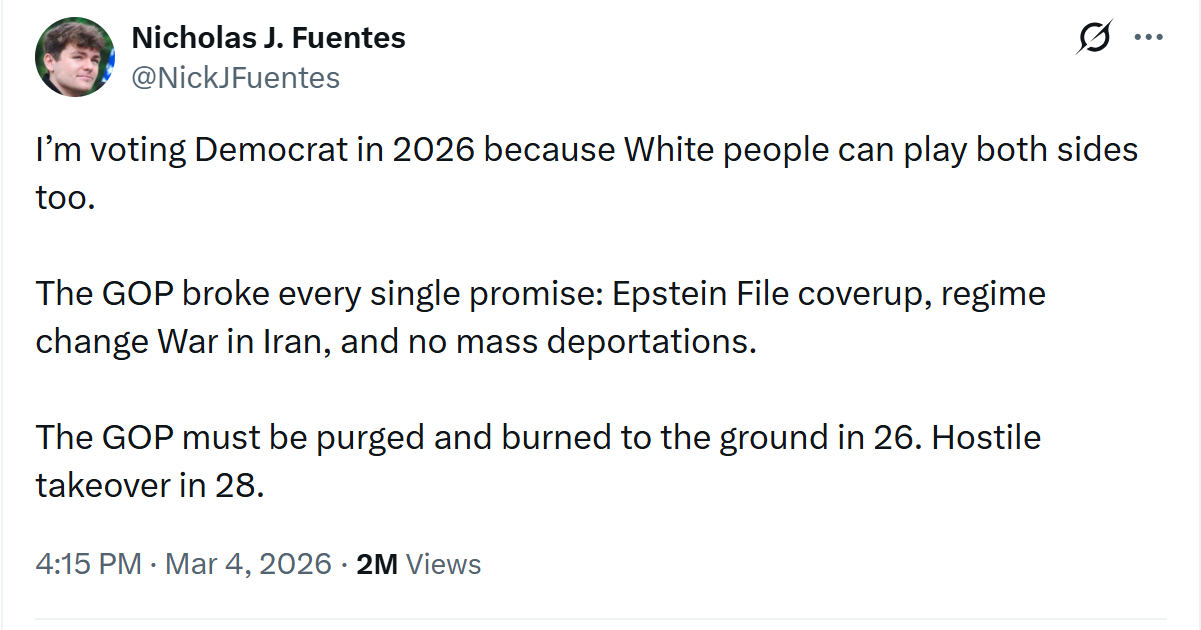Open the three-dot More options menu
Viewport: 1201px width, 630px height.
(x=1147, y=39)
